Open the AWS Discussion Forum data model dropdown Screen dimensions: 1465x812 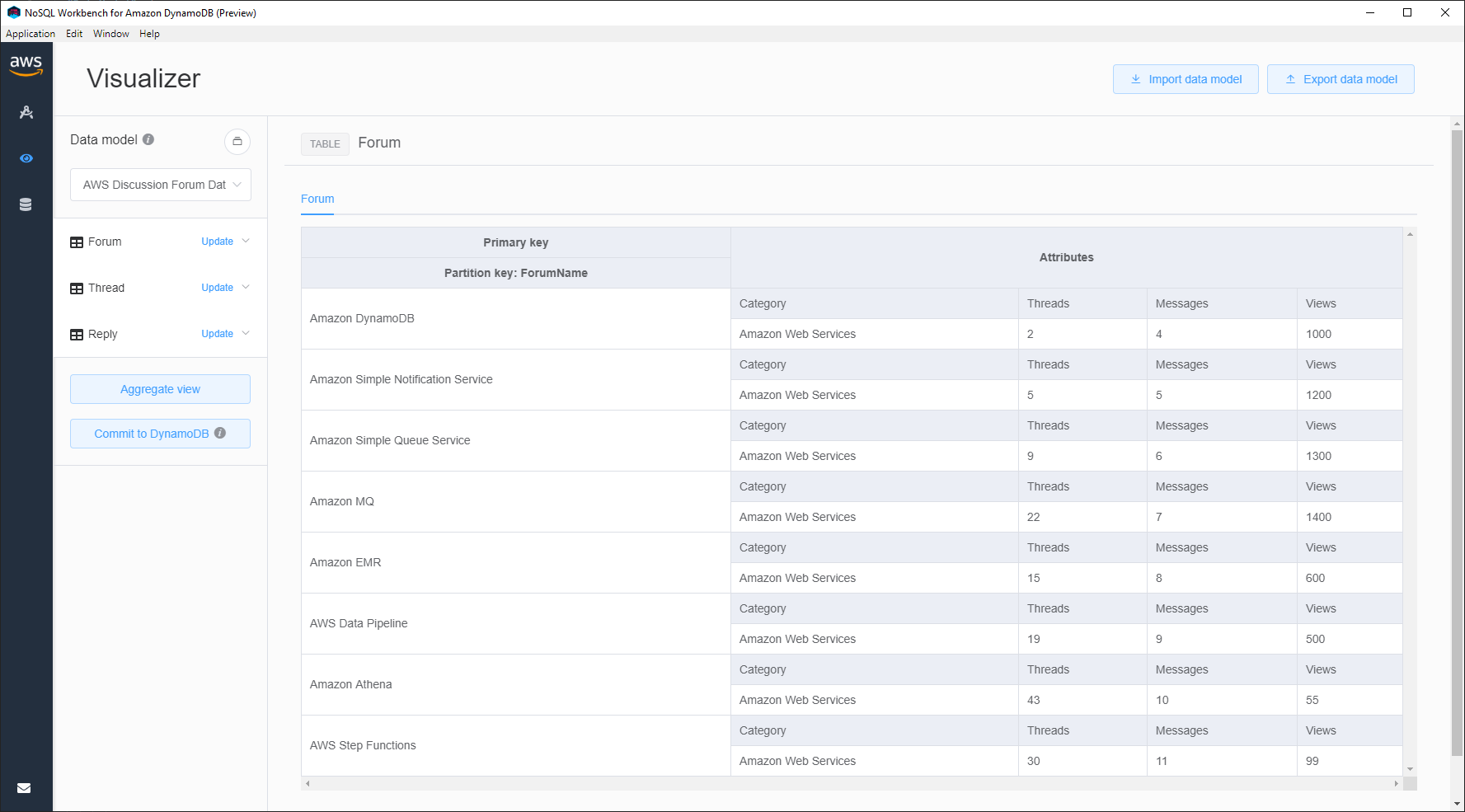(x=160, y=185)
